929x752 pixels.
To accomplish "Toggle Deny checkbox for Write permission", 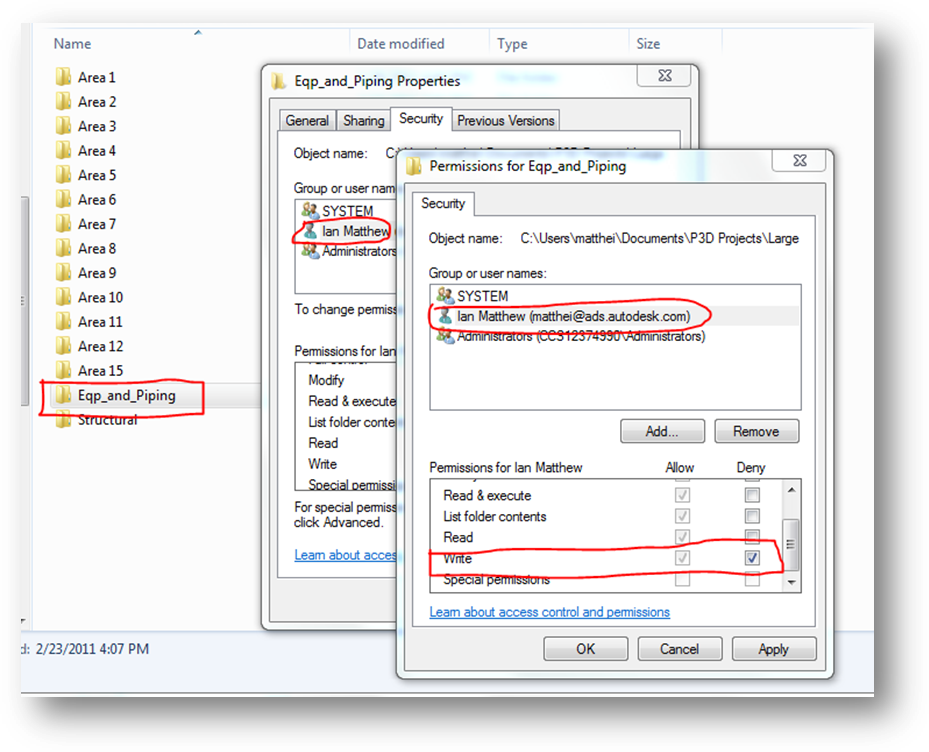I will (x=752, y=558).
